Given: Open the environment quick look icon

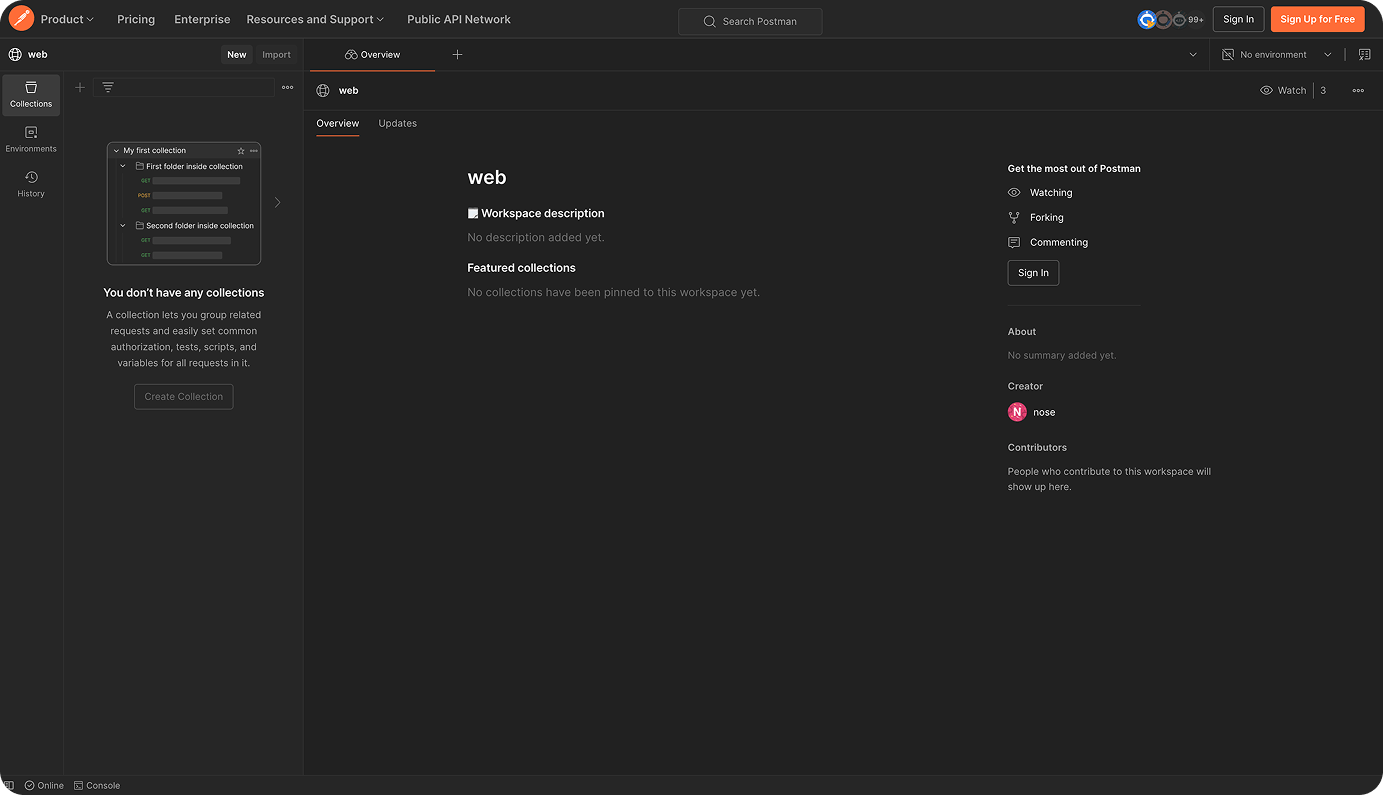Looking at the screenshot, I should [1364, 55].
